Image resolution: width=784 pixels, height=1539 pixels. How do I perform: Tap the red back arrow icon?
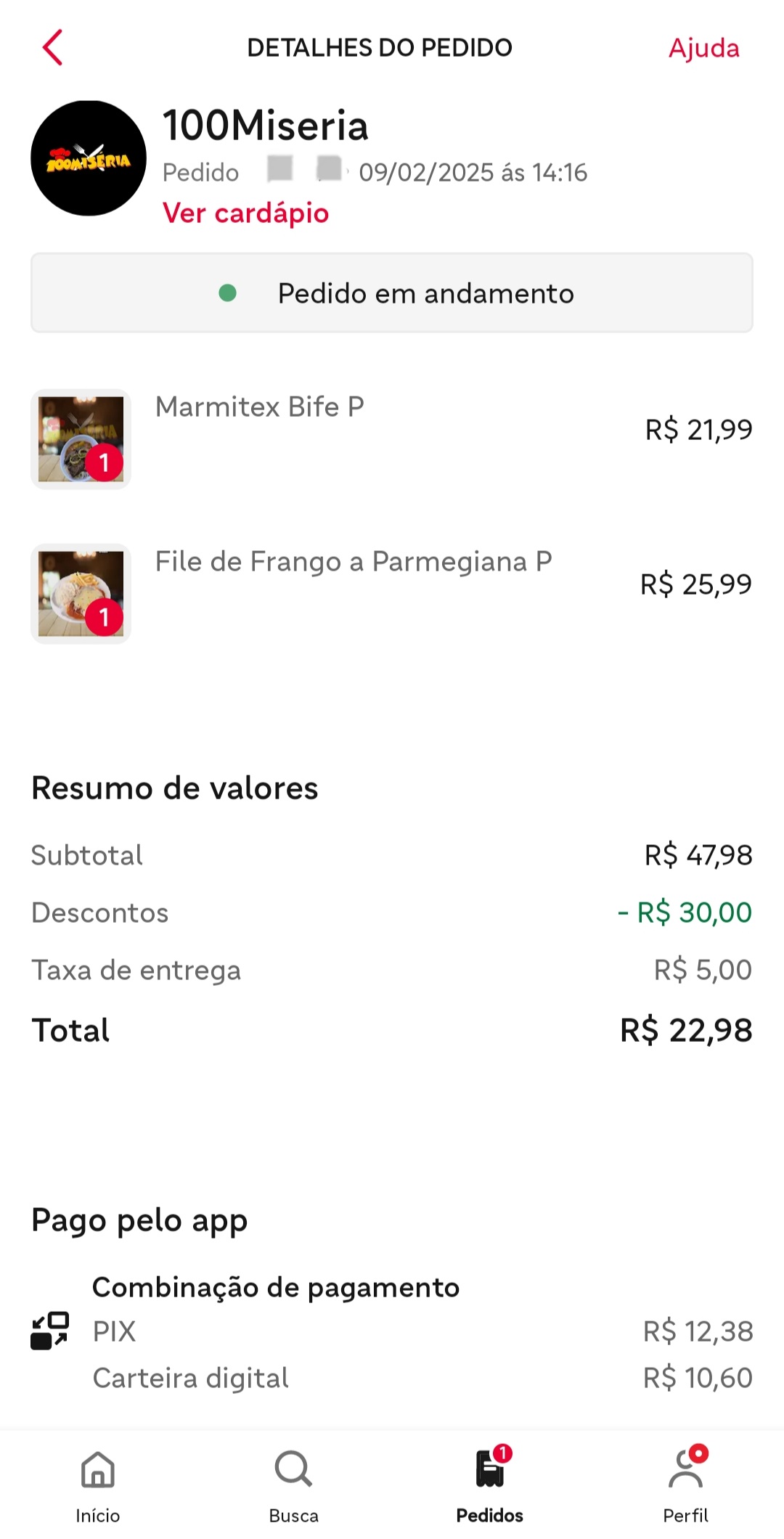pos(52,48)
